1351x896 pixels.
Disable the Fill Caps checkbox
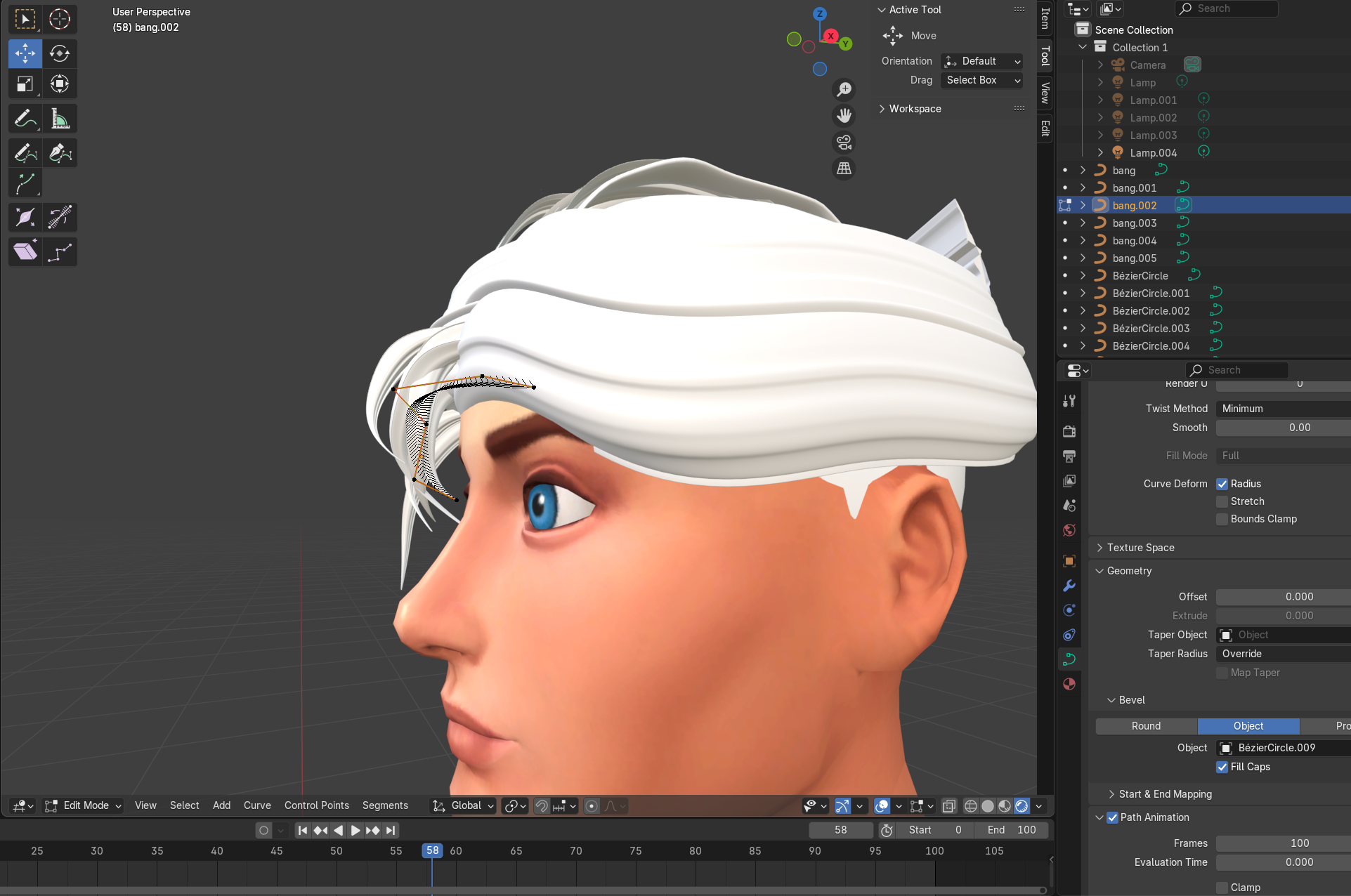pyautogui.click(x=1222, y=767)
